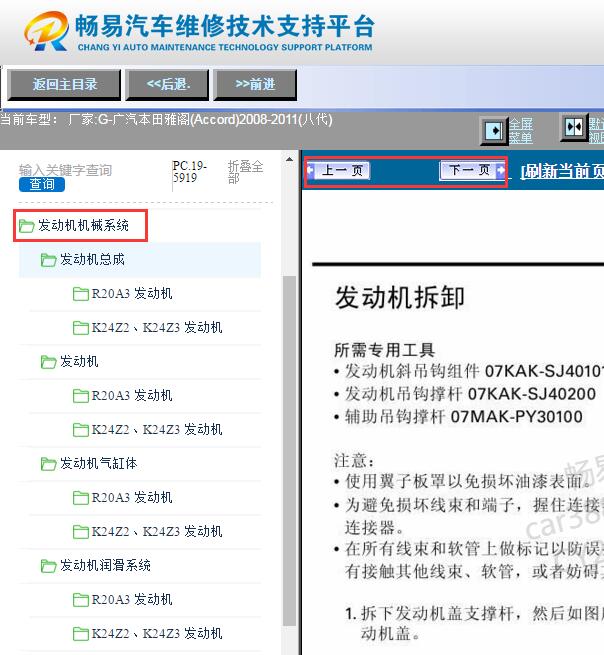The width and height of the screenshot is (604, 655).
Task: Open R20A3 发动机 under 发动机润滑系统
Action: pos(132,599)
